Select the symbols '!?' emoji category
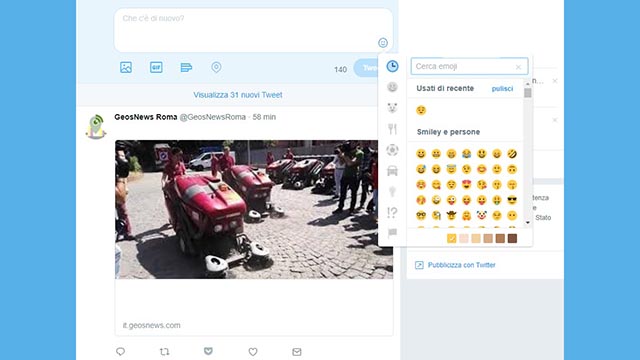 tap(392, 212)
